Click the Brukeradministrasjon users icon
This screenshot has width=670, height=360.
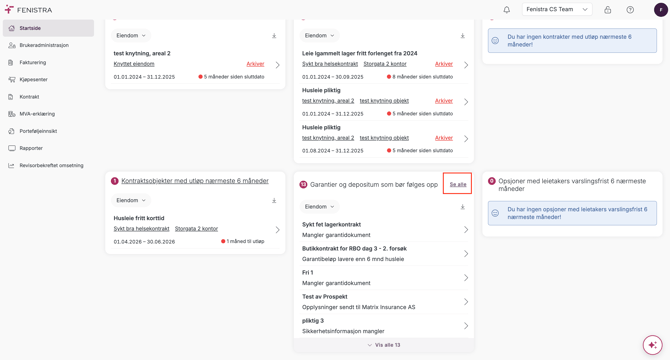point(12,45)
